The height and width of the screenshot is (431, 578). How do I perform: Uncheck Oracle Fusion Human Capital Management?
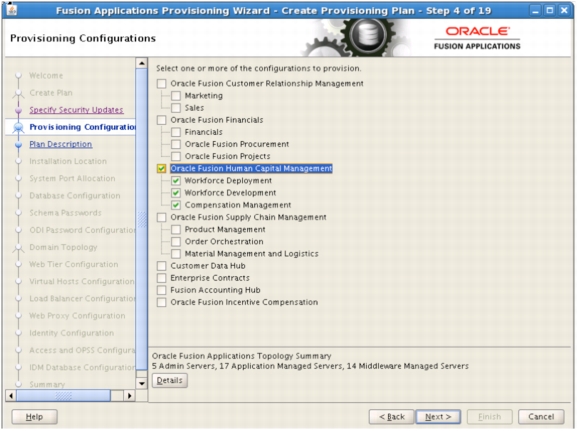[x=161, y=169]
